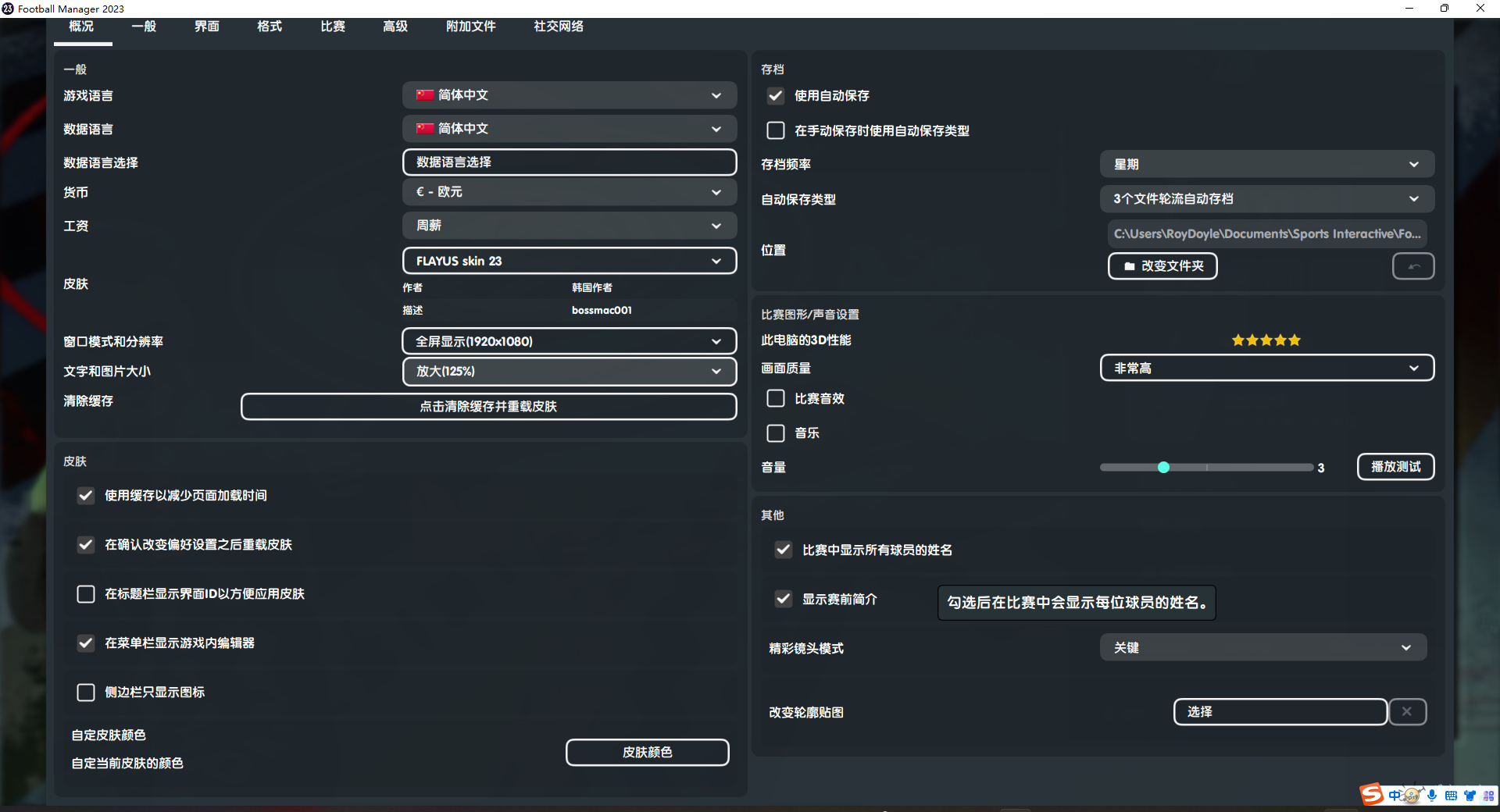This screenshot has height=812, width=1500.
Task: Click the 数据语言选择 button
Action: (x=570, y=162)
